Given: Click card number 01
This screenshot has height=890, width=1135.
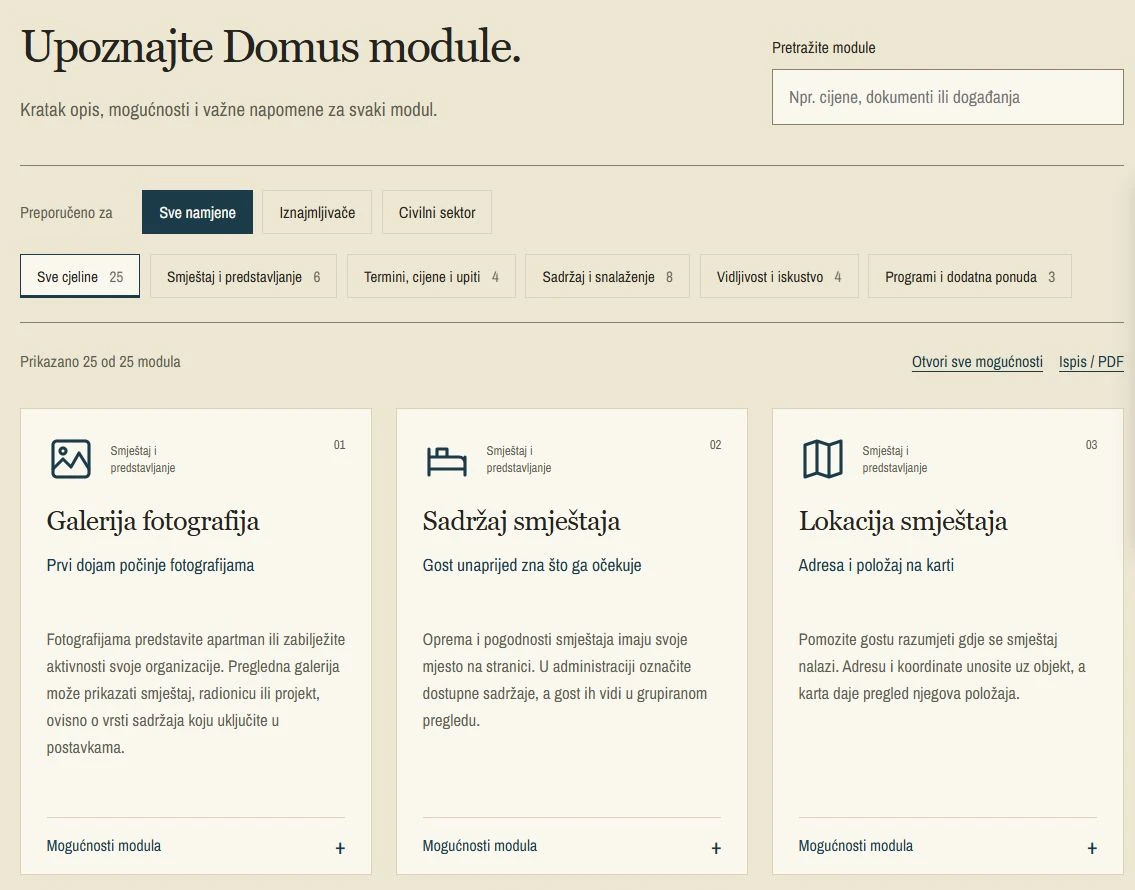Looking at the screenshot, I should pyautogui.click(x=339, y=445).
